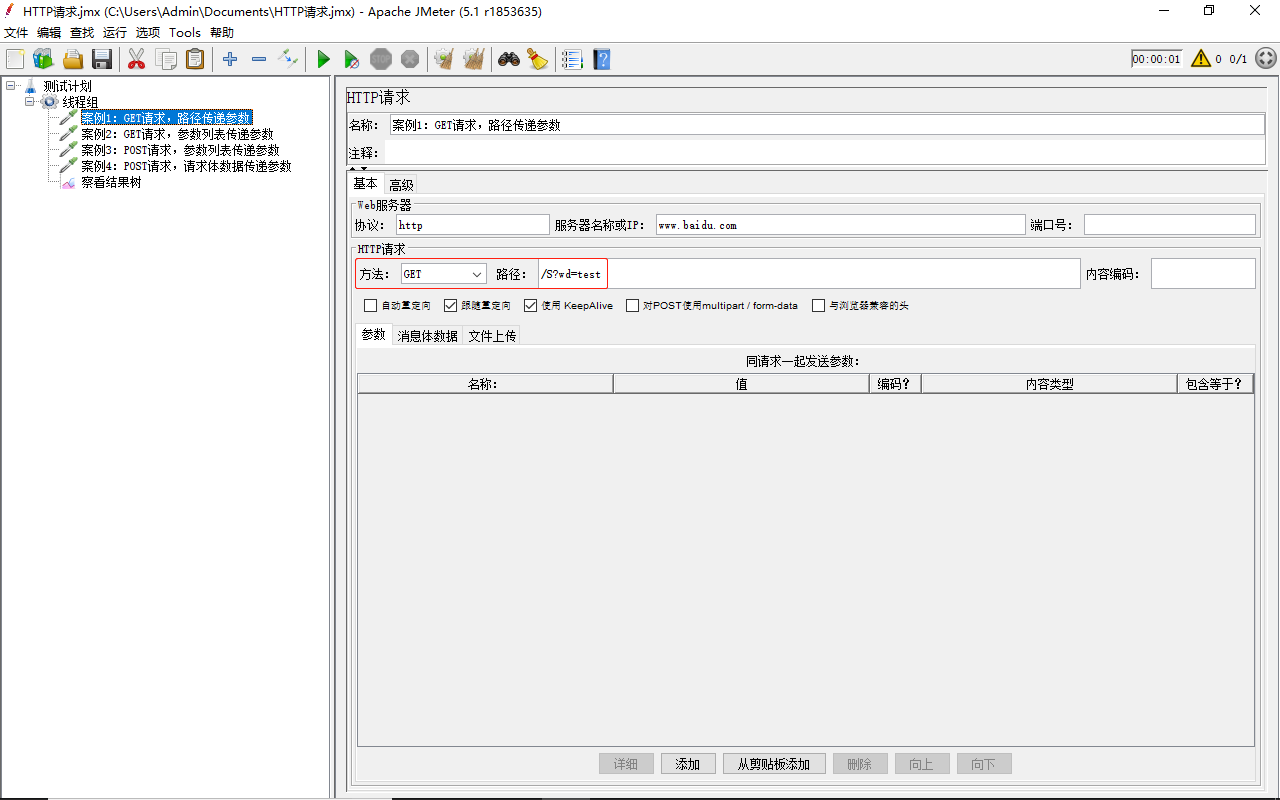Open the 选项 menu
Viewport: 1280px width, 800px height.
[148, 33]
